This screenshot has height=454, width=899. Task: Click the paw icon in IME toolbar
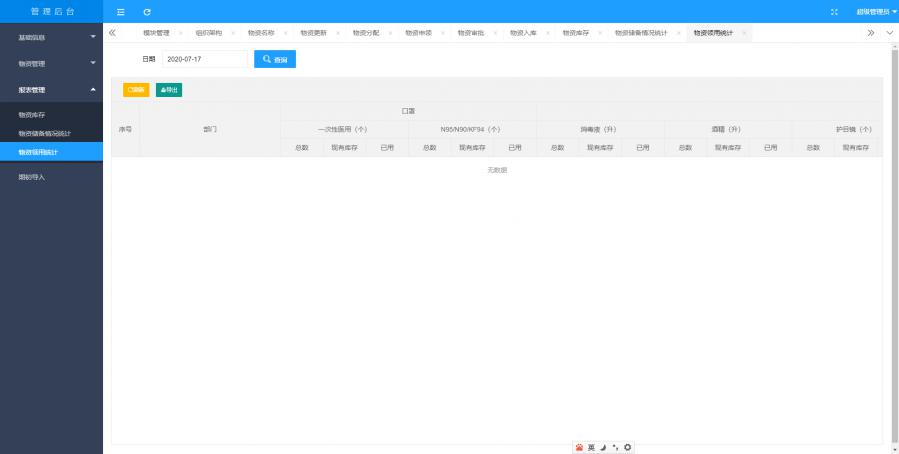pos(579,447)
